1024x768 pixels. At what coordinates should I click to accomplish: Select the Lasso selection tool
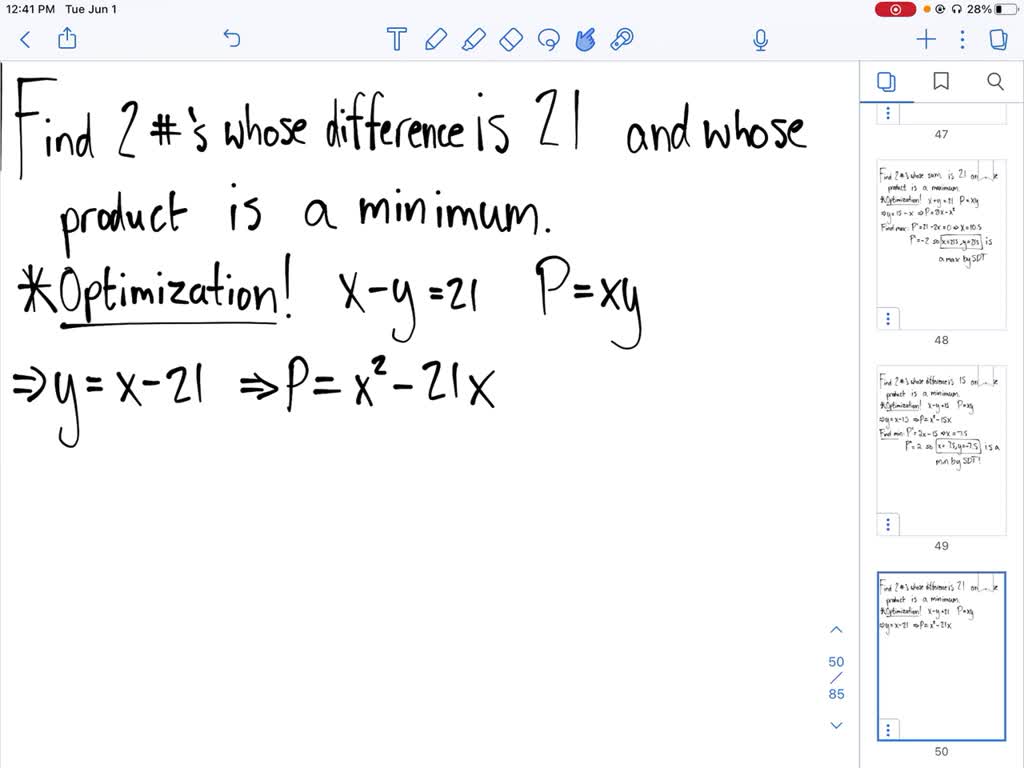point(548,39)
